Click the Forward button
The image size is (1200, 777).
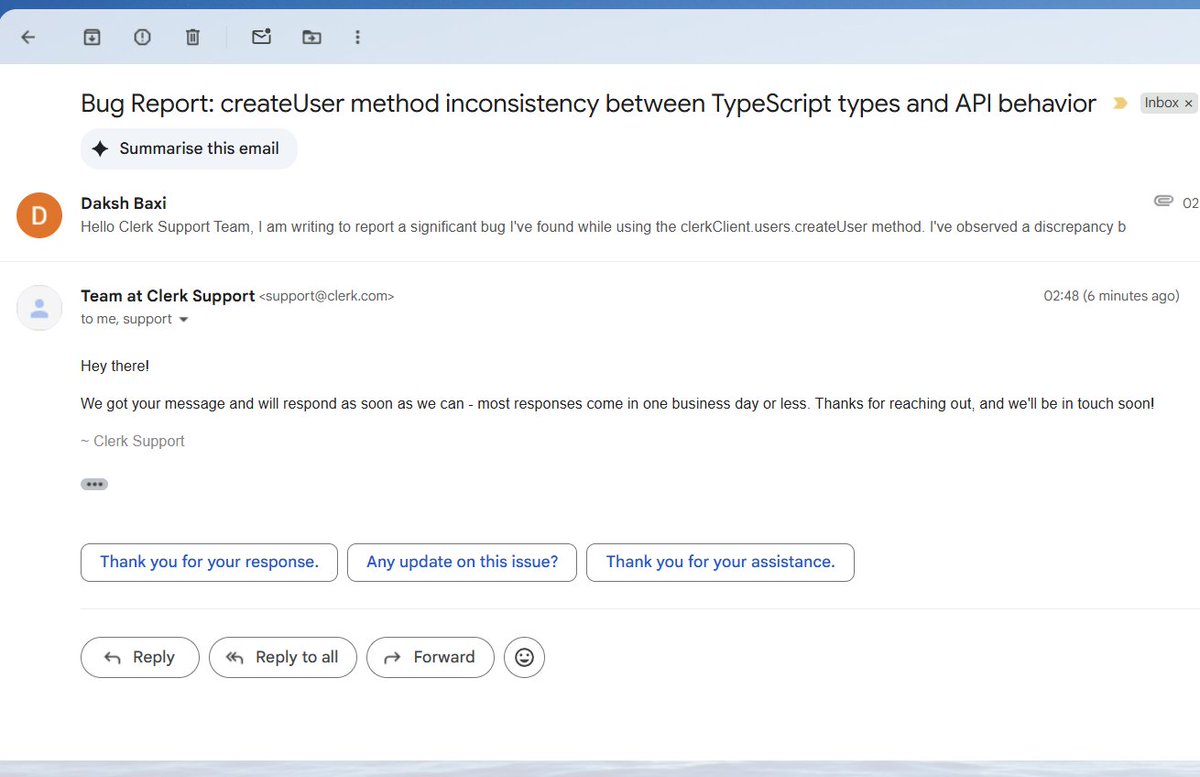(430, 657)
